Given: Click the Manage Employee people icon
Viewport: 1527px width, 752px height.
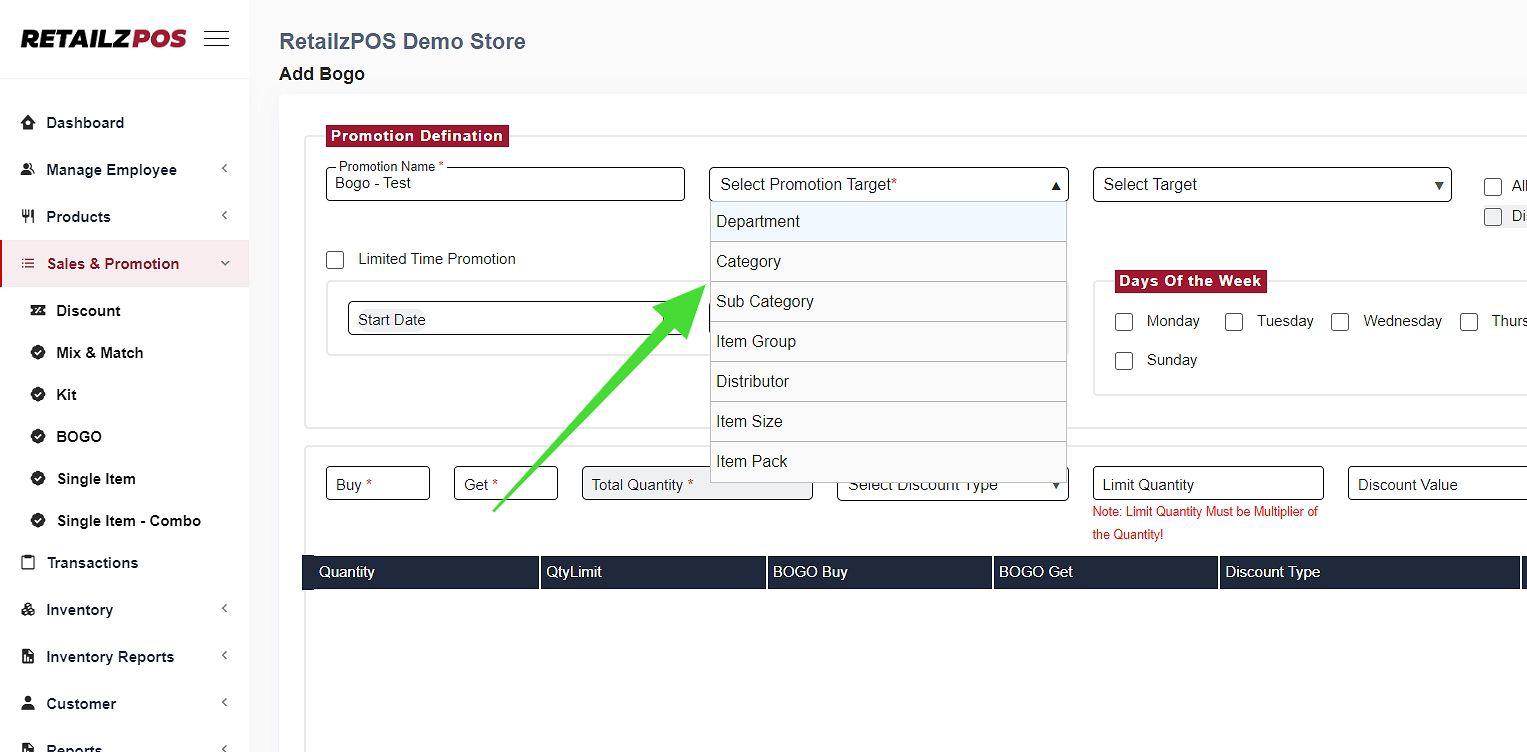Looking at the screenshot, I should click(28, 170).
